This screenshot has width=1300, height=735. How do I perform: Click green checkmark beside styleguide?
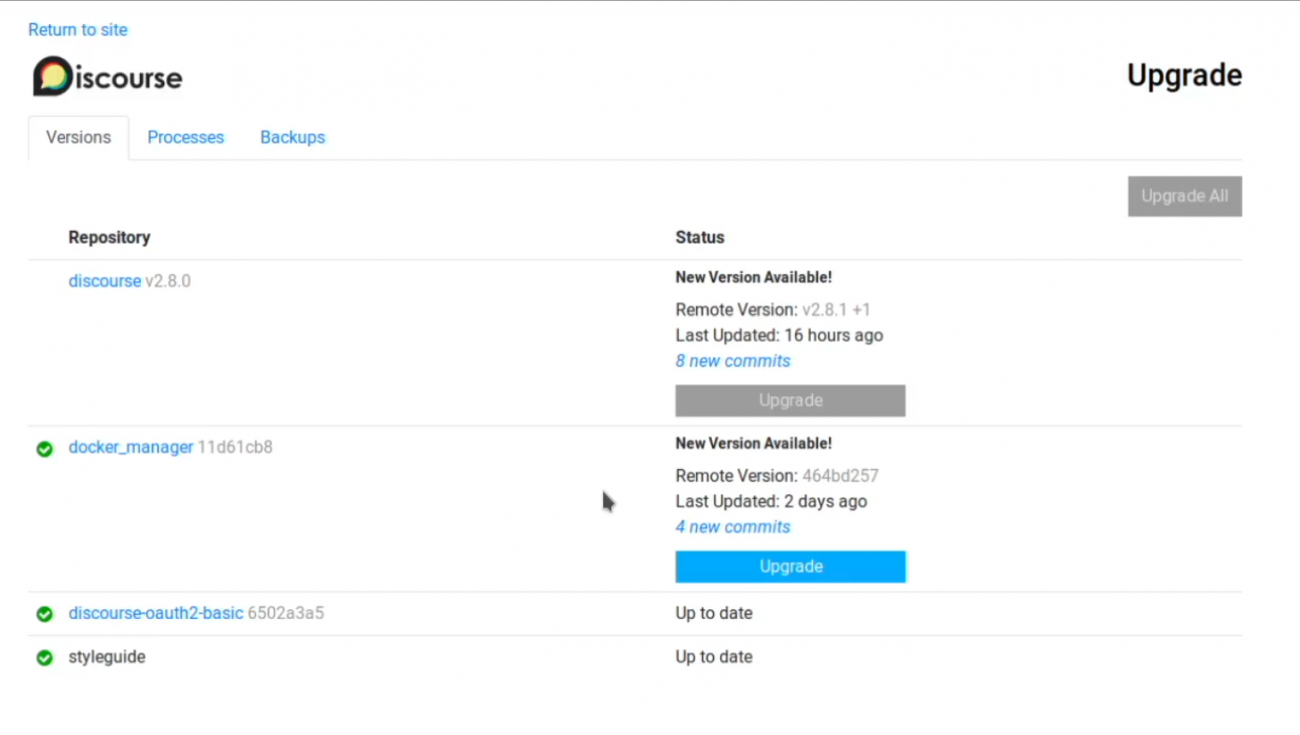click(x=44, y=658)
